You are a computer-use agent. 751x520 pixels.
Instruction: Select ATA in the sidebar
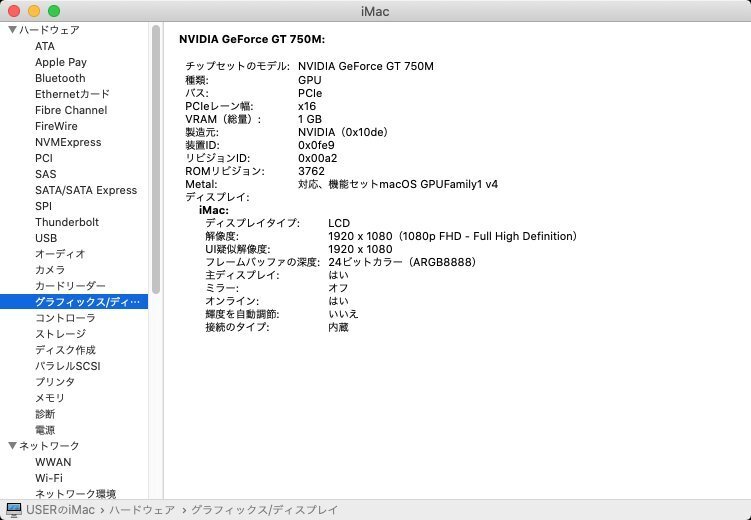[x=45, y=46]
